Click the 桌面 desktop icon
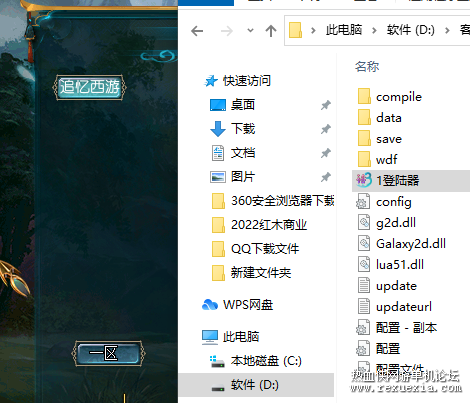The height and width of the screenshot is (403, 470). point(218,105)
